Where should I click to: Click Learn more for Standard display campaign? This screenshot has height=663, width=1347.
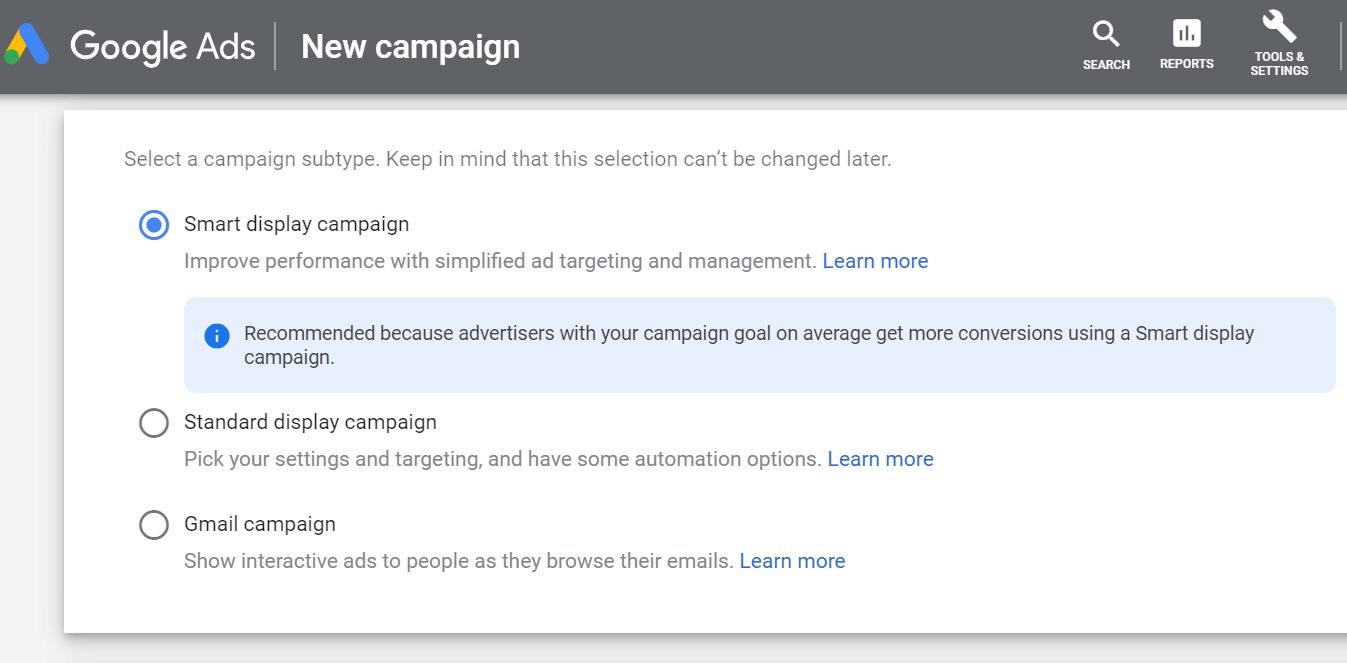[881, 459]
